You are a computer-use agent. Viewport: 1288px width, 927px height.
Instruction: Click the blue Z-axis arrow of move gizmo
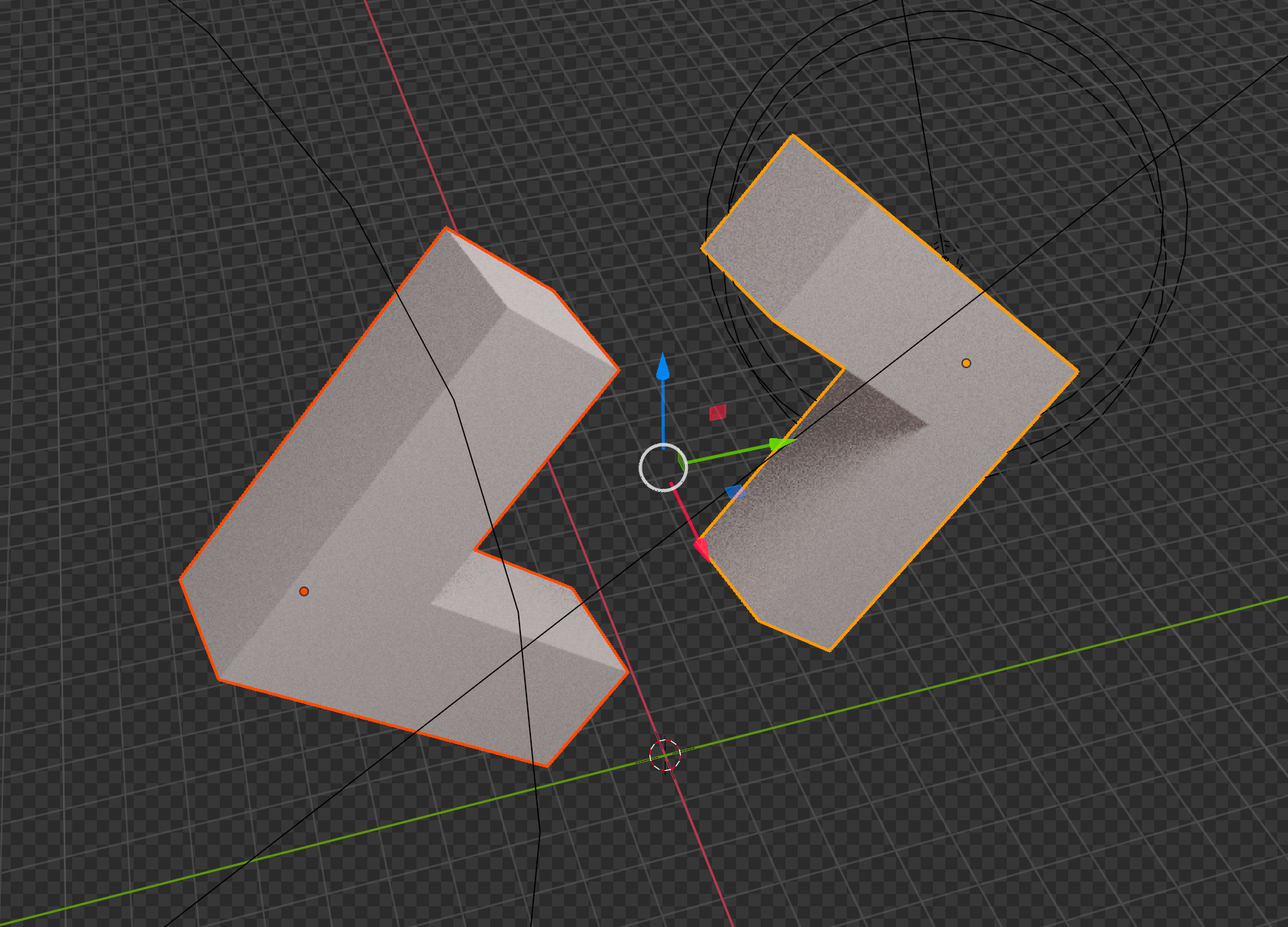tap(663, 367)
